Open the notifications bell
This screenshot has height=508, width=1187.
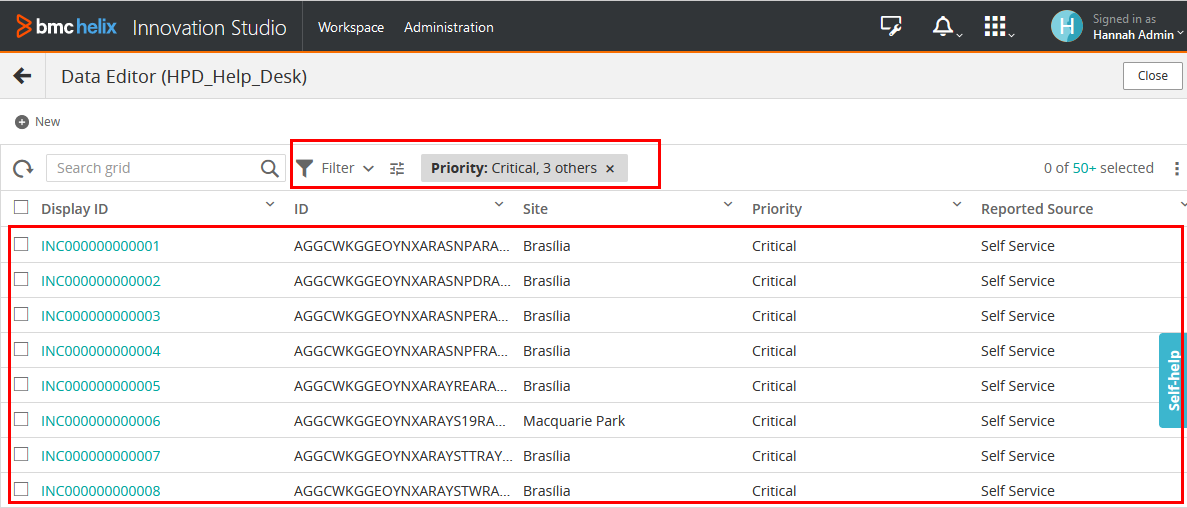pyautogui.click(x=942, y=27)
